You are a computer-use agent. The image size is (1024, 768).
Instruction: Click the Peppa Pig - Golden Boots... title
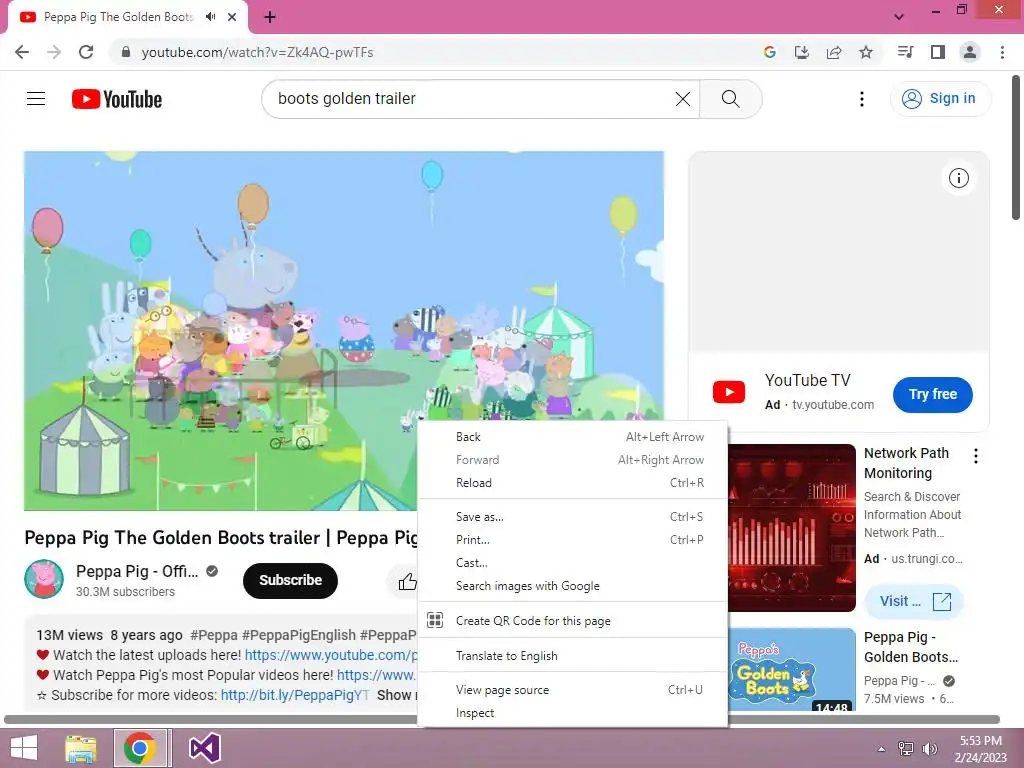pyautogui.click(x=911, y=647)
